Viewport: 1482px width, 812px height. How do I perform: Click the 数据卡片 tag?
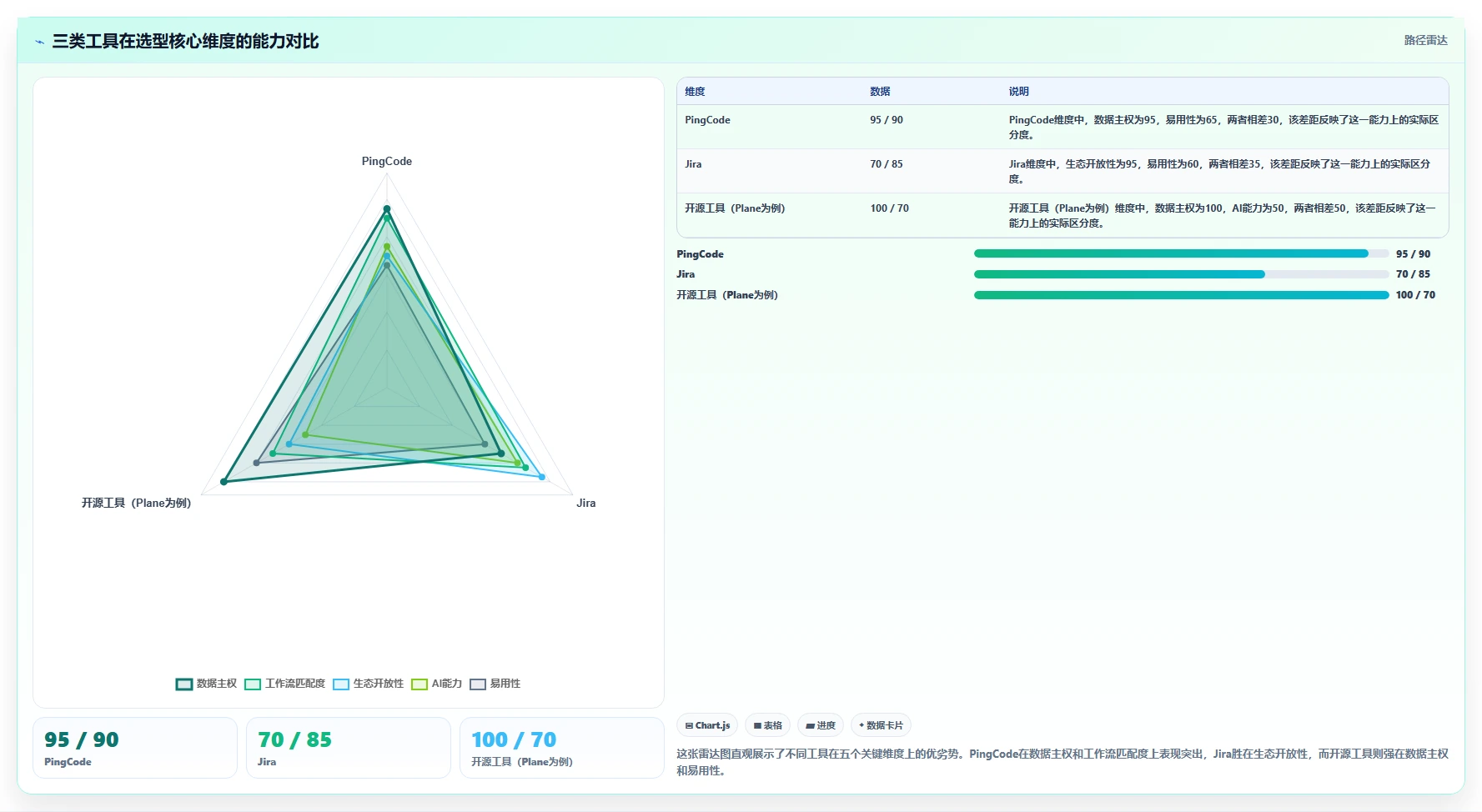point(881,725)
